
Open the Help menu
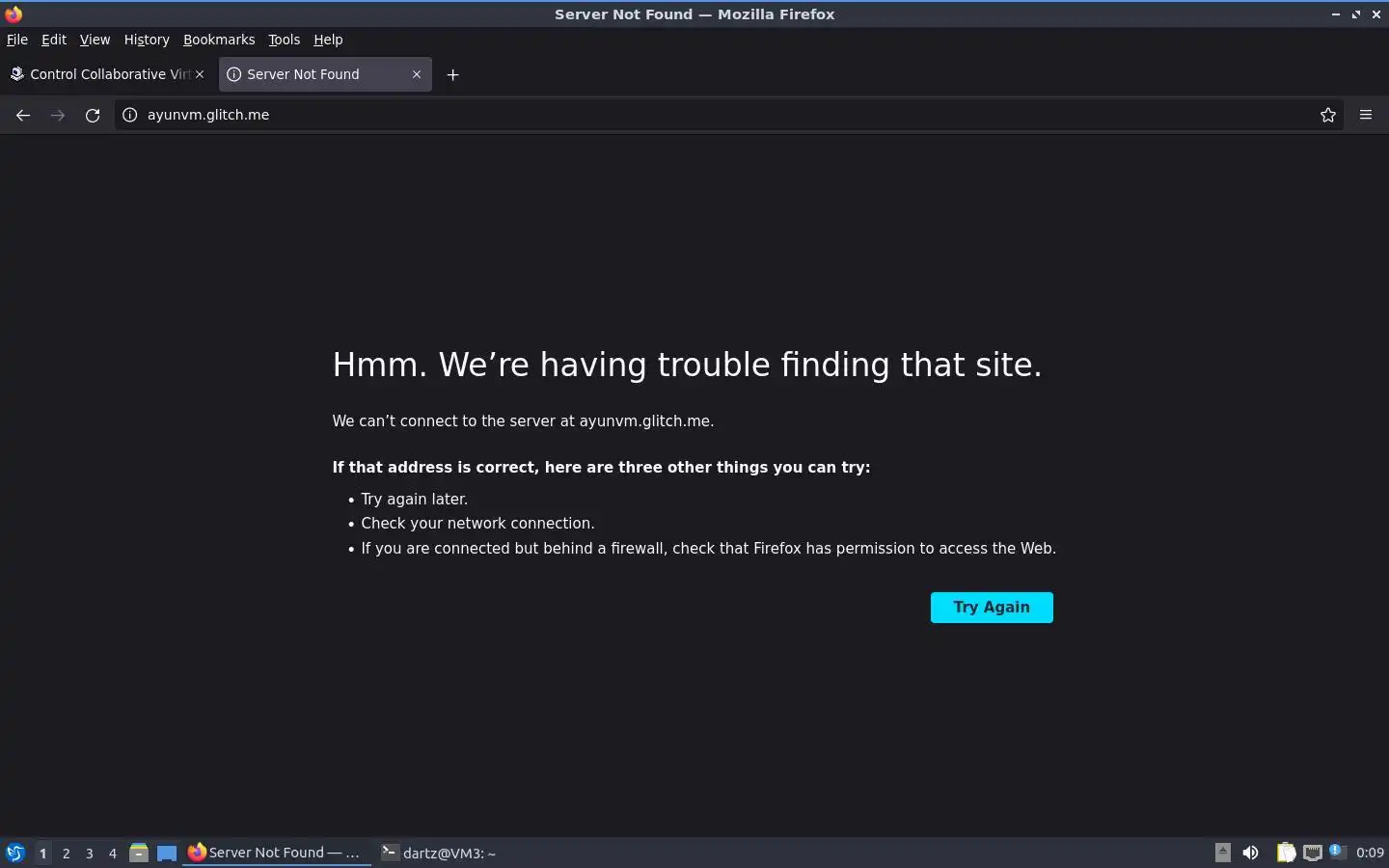(328, 40)
